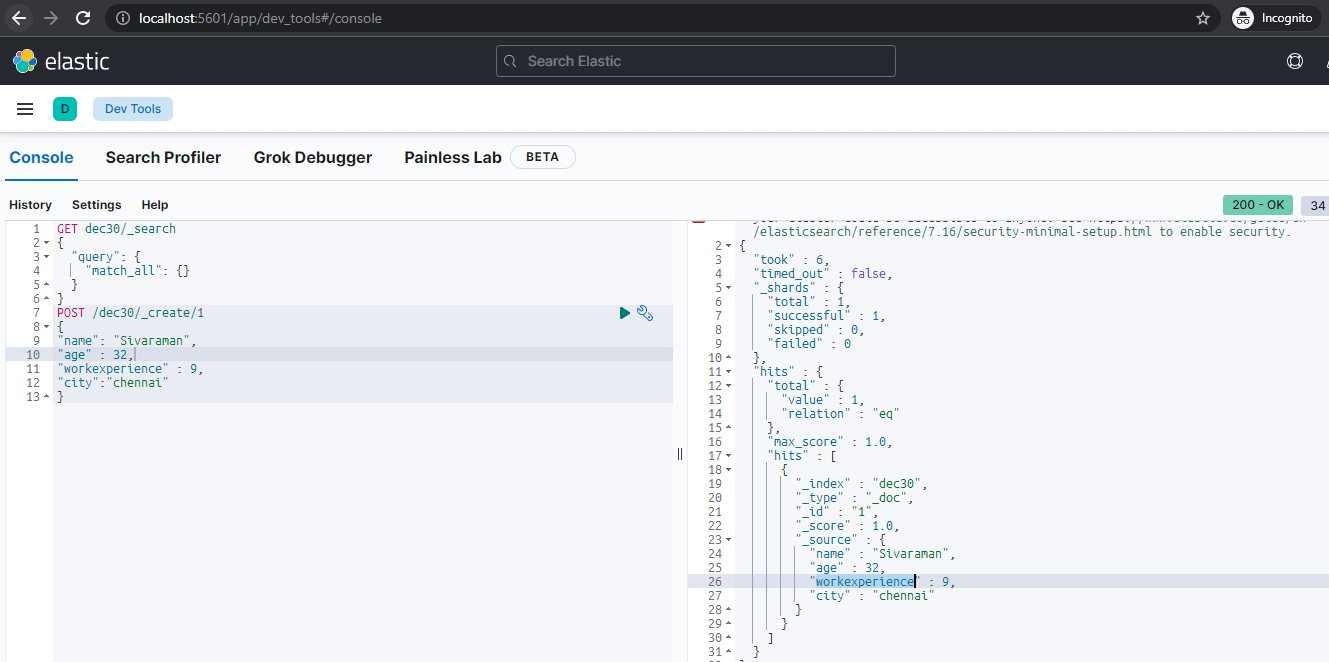Click the help icon in the top bar

pos(1295,61)
